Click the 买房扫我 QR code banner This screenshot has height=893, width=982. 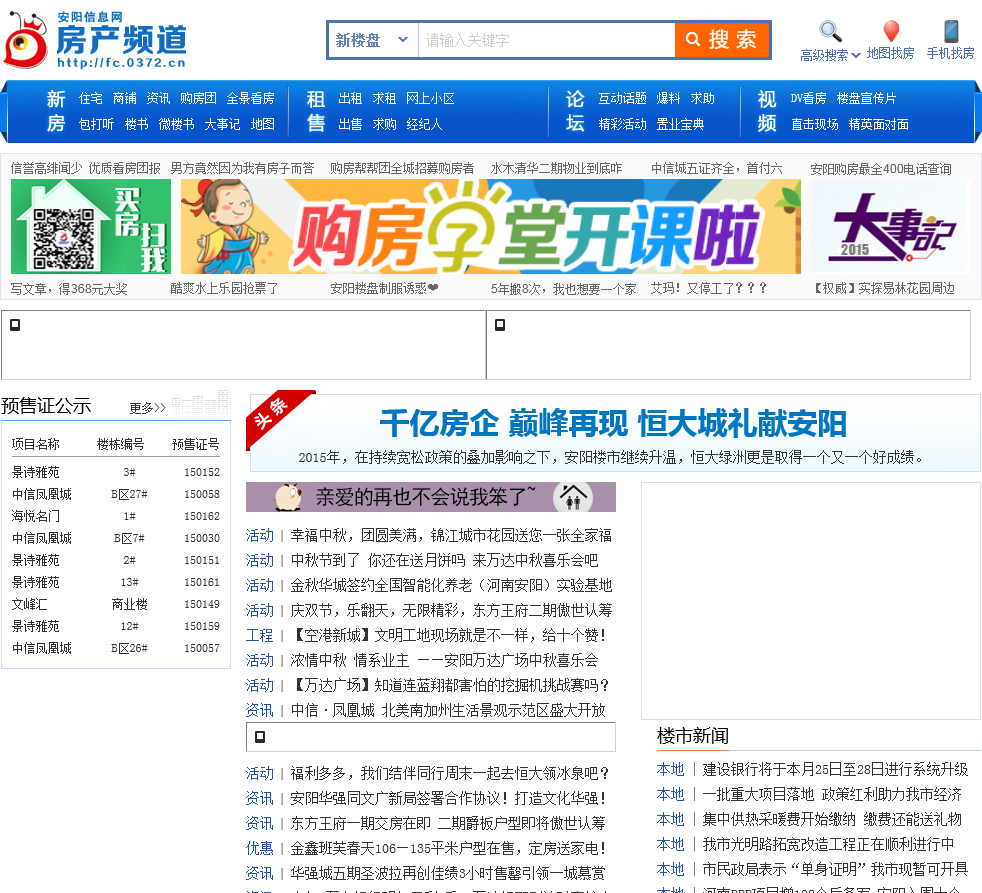pos(91,226)
